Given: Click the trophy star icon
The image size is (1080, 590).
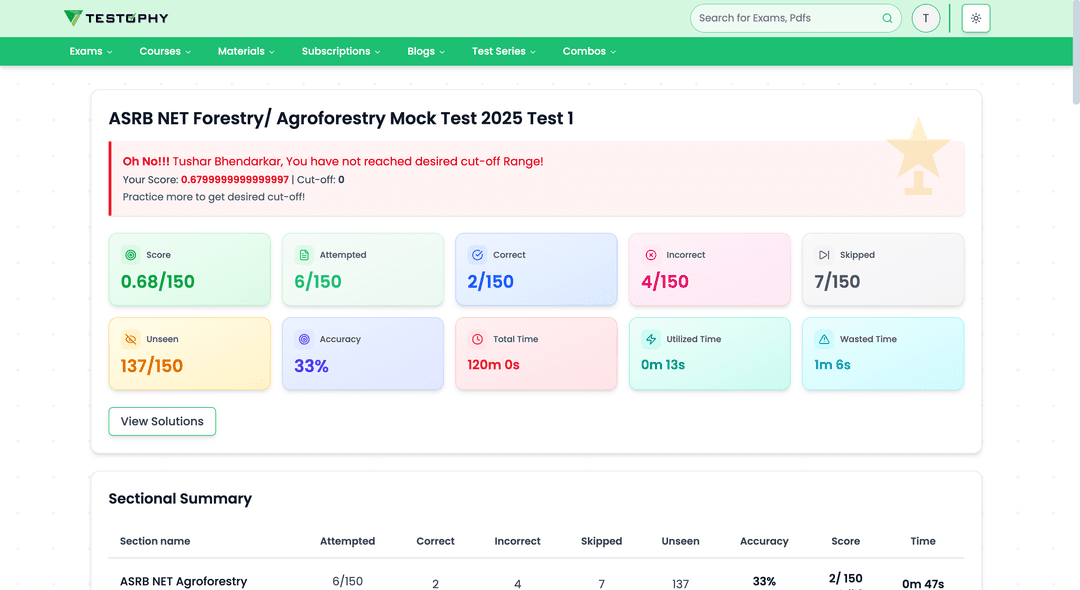Looking at the screenshot, I should (918, 156).
